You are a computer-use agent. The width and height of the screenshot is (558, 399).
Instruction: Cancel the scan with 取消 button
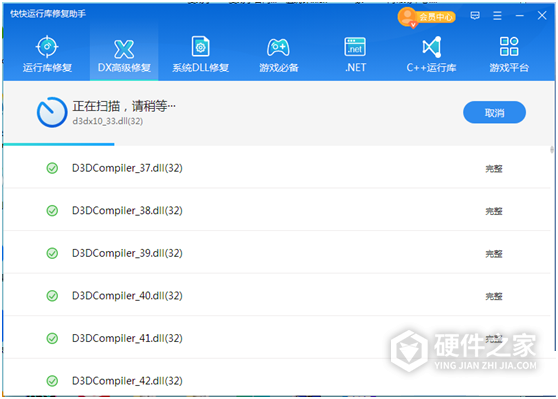[494, 112]
